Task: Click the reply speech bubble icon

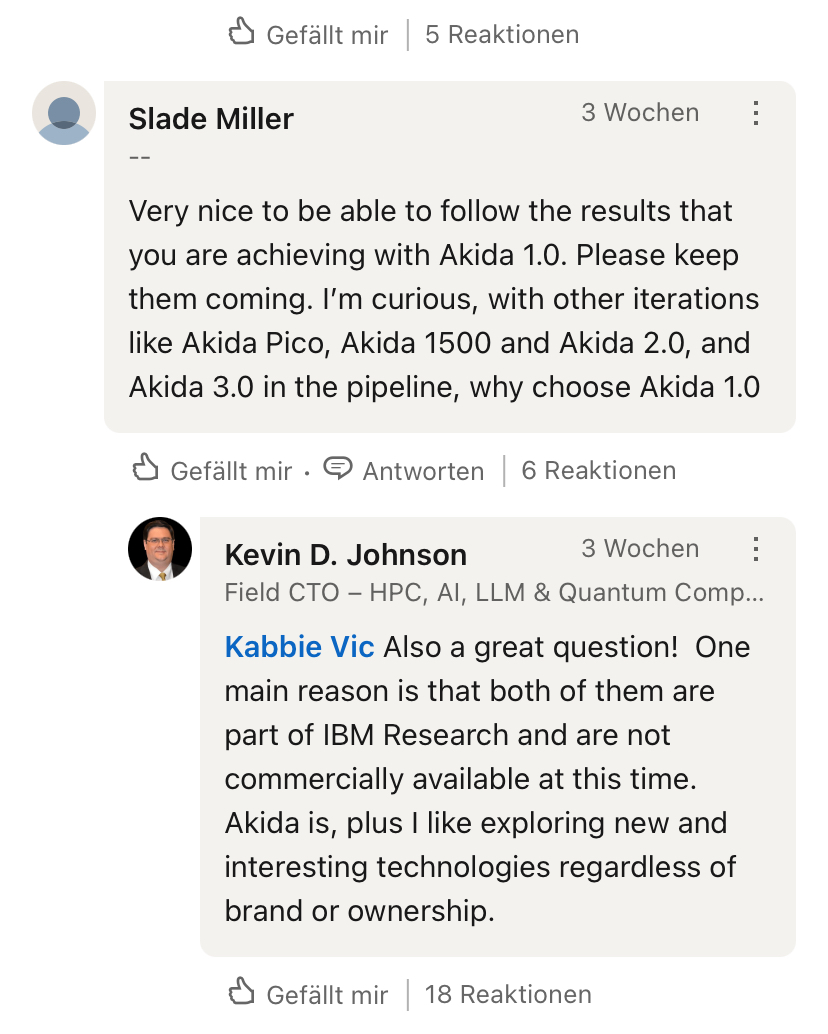Action: click(x=339, y=469)
